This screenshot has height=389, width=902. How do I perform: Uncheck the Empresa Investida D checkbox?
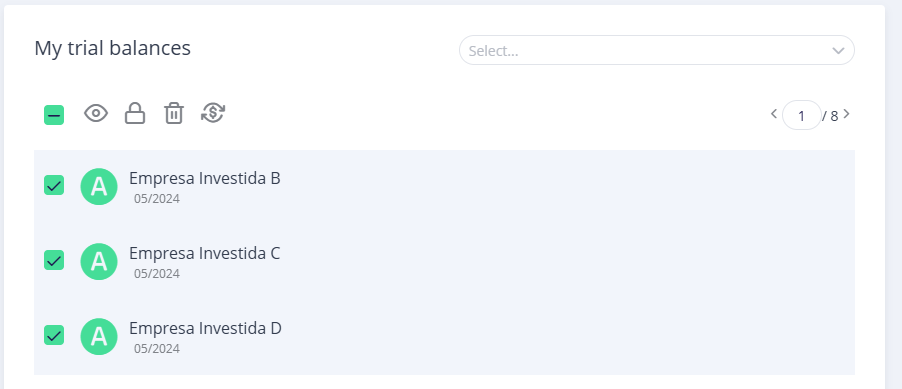click(x=54, y=335)
